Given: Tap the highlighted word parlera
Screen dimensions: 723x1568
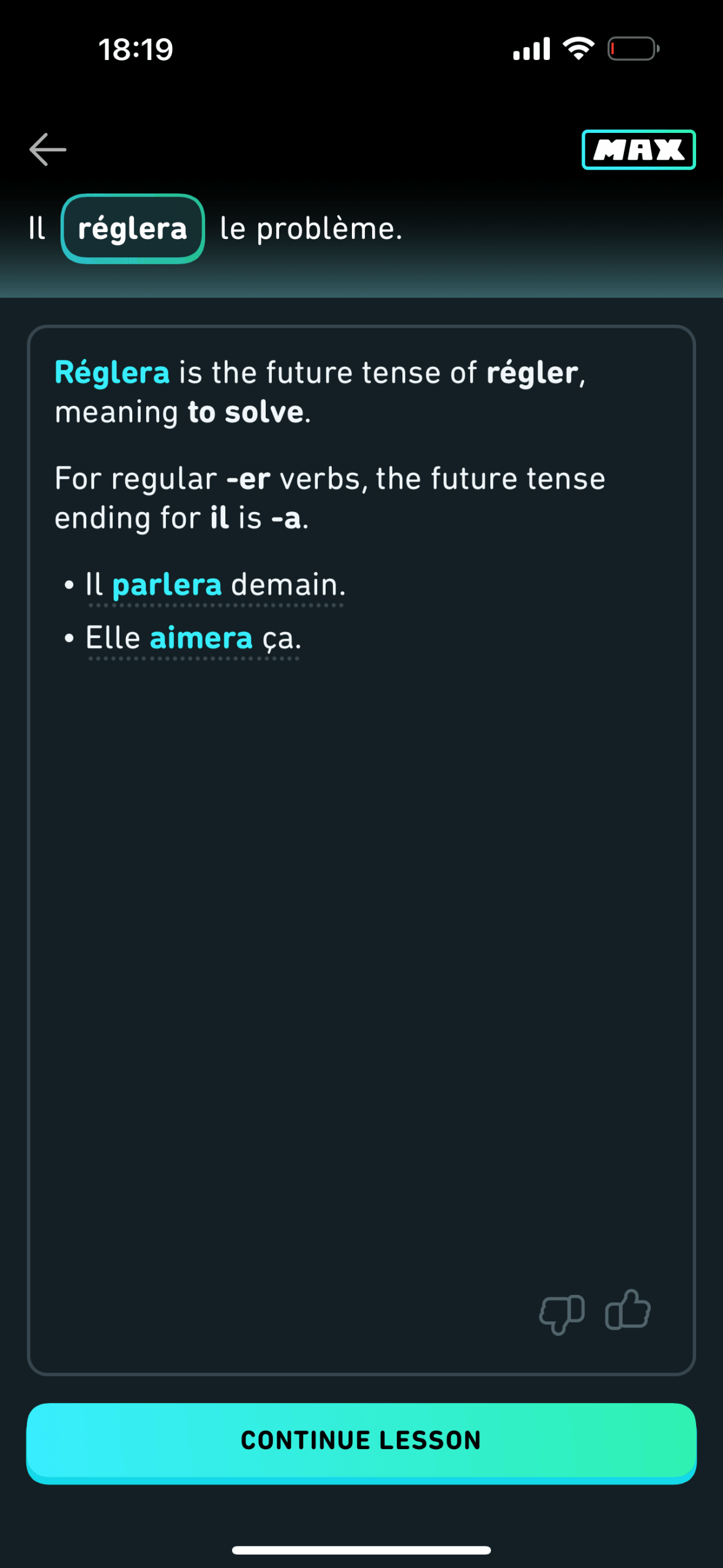Looking at the screenshot, I should coord(167,585).
